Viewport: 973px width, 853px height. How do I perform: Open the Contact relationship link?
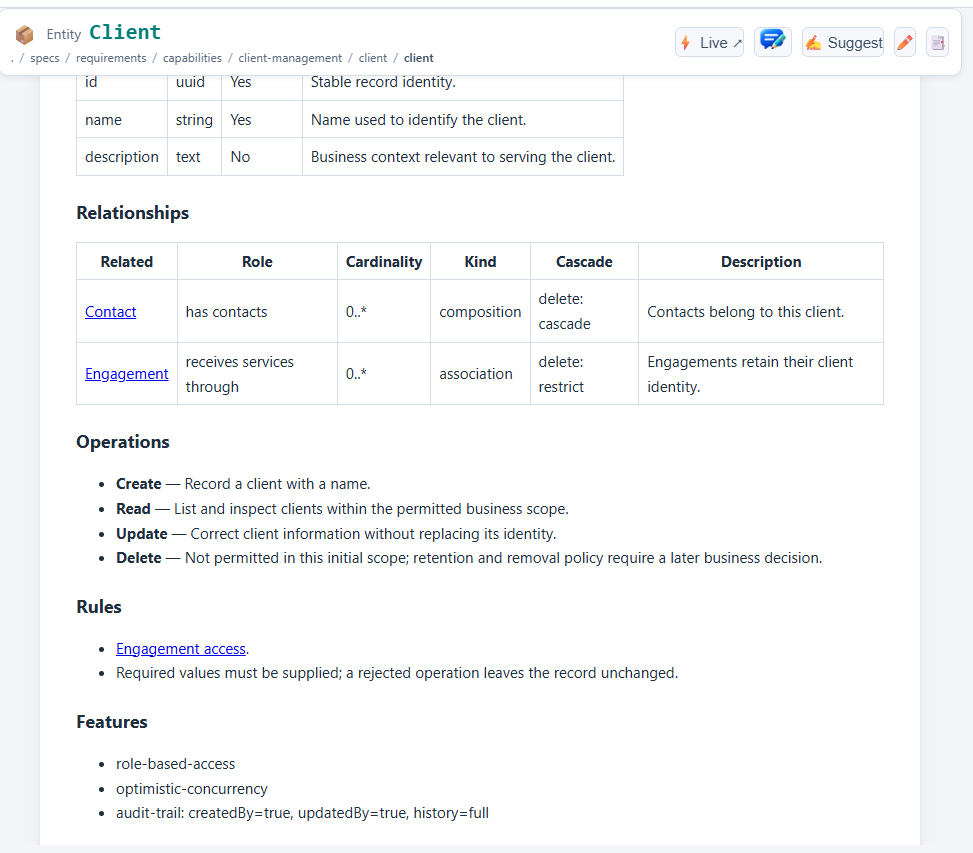(110, 311)
